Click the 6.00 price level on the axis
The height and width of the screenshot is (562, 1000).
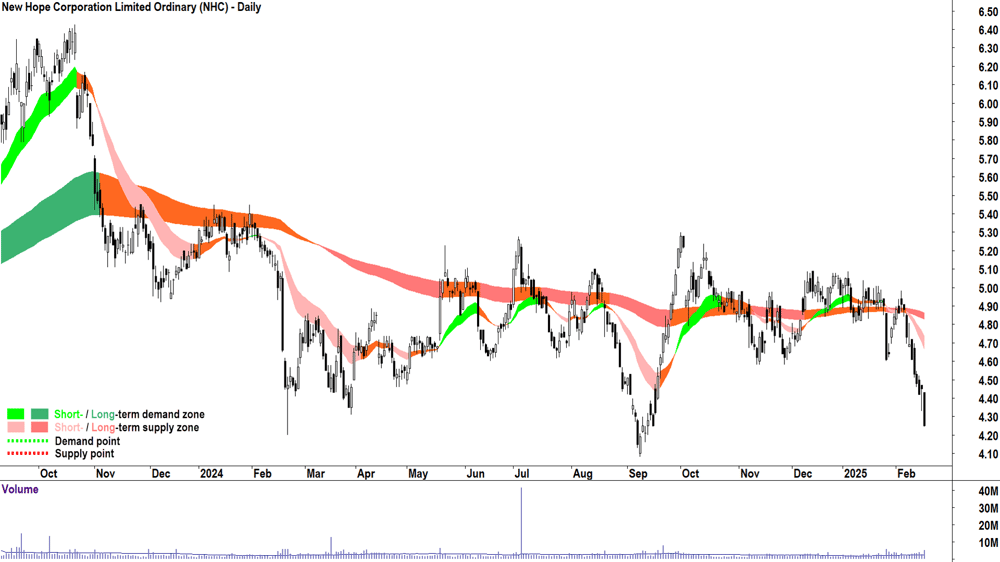988,104
